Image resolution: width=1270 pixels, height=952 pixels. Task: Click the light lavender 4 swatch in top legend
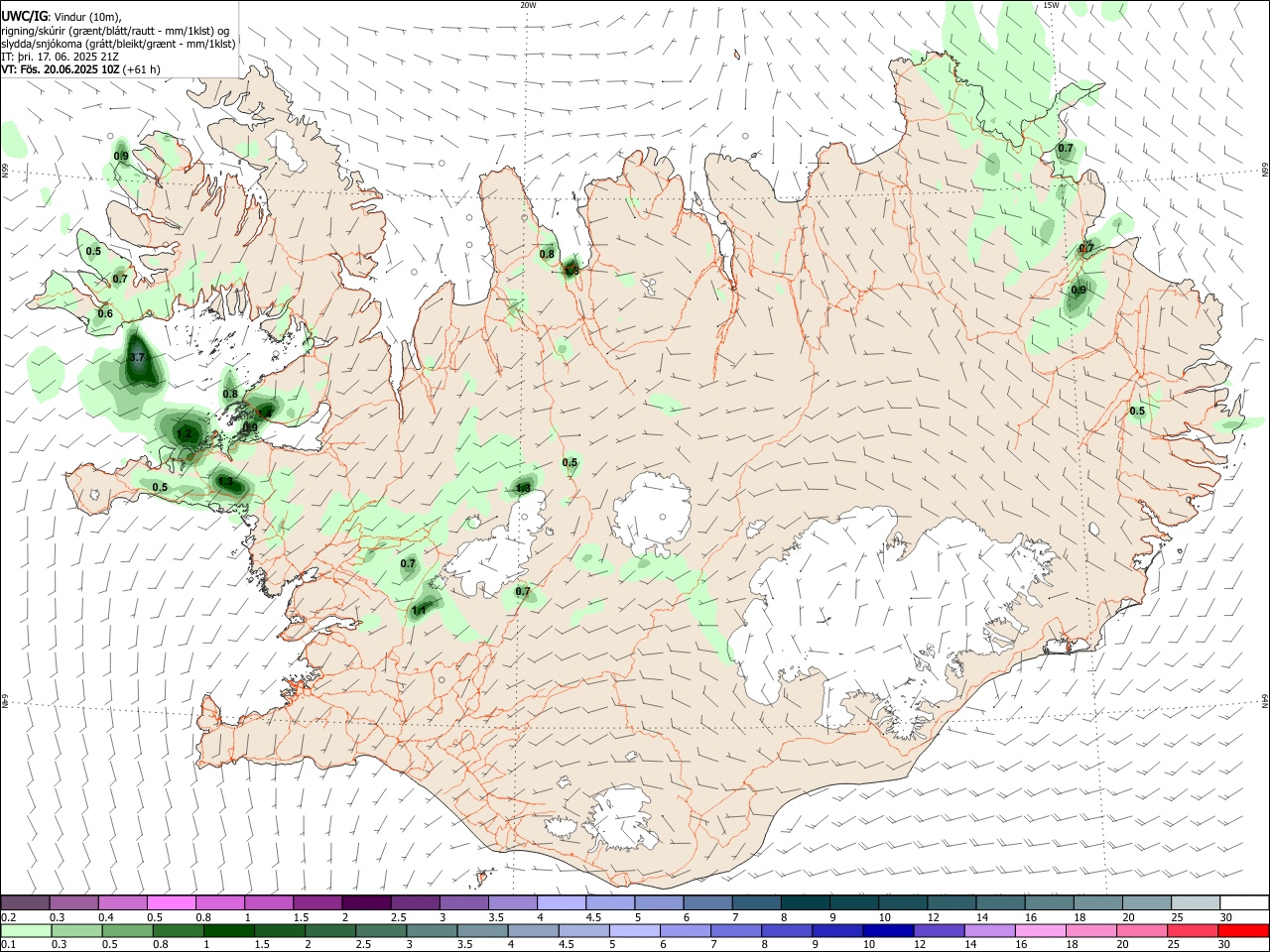(x=561, y=903)
